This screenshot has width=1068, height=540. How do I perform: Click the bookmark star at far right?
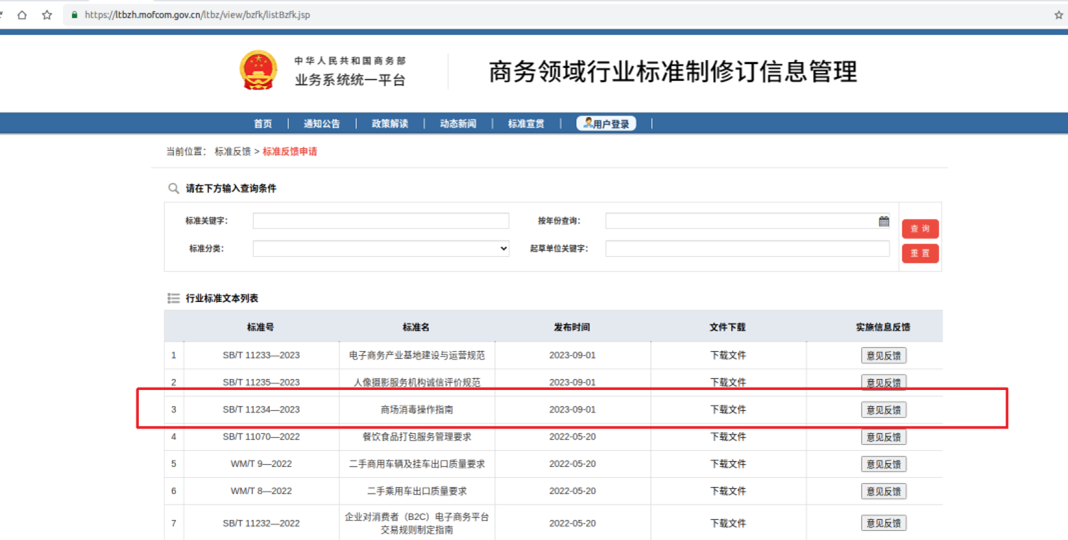[x=1058, y=15]
